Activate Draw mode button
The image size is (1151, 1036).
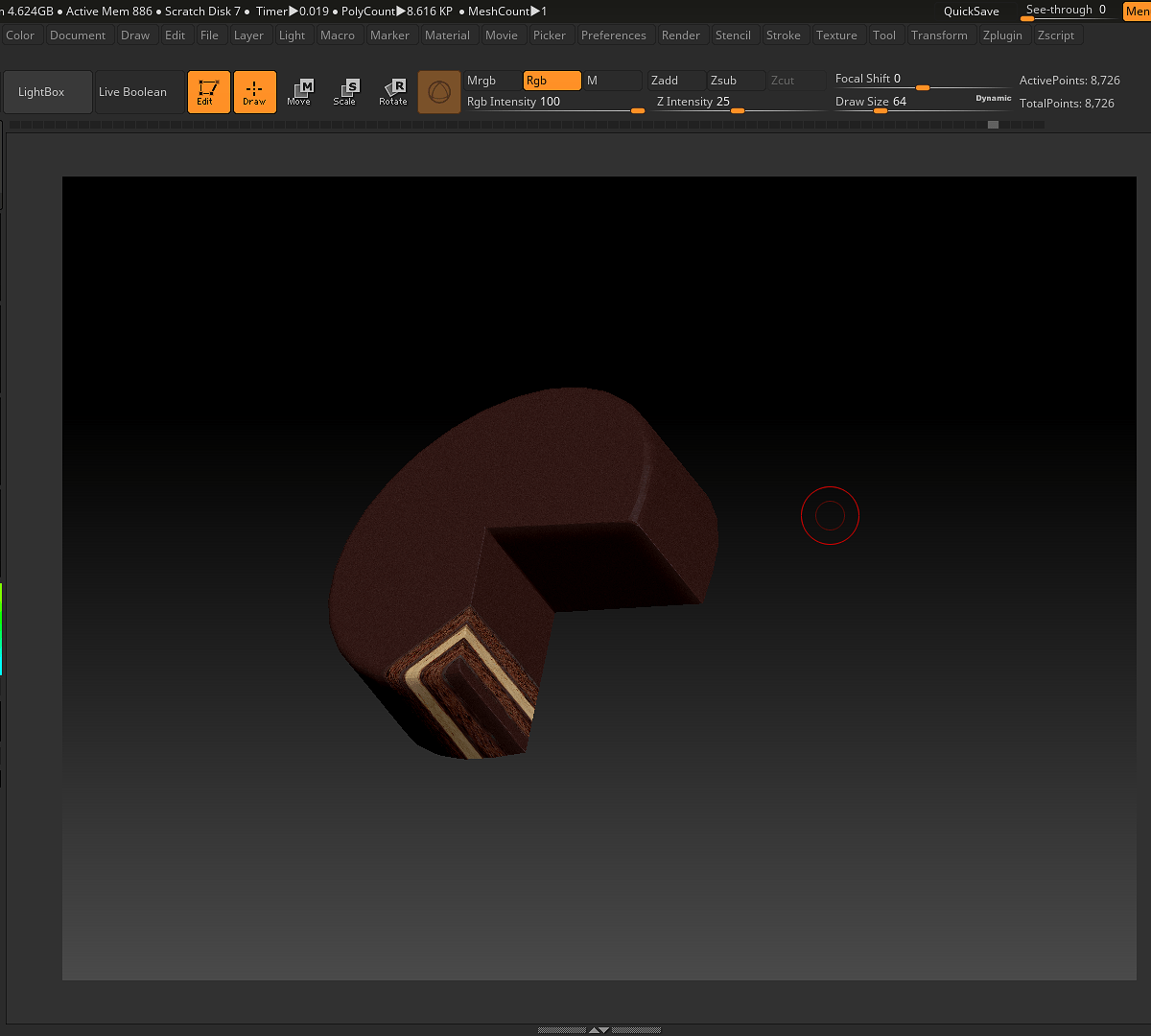pos(255,92)
